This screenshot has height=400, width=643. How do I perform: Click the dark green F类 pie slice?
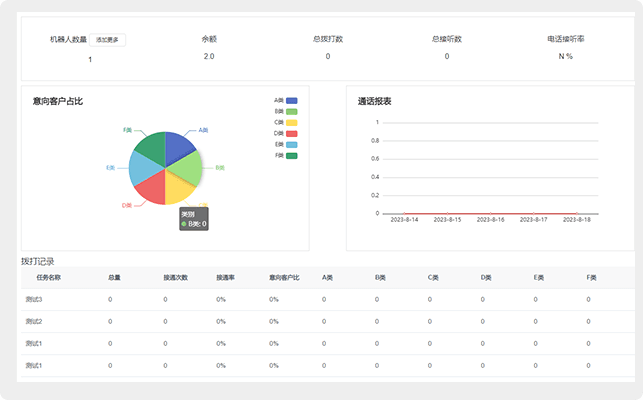pyautogui.click(x=151, y=148)
